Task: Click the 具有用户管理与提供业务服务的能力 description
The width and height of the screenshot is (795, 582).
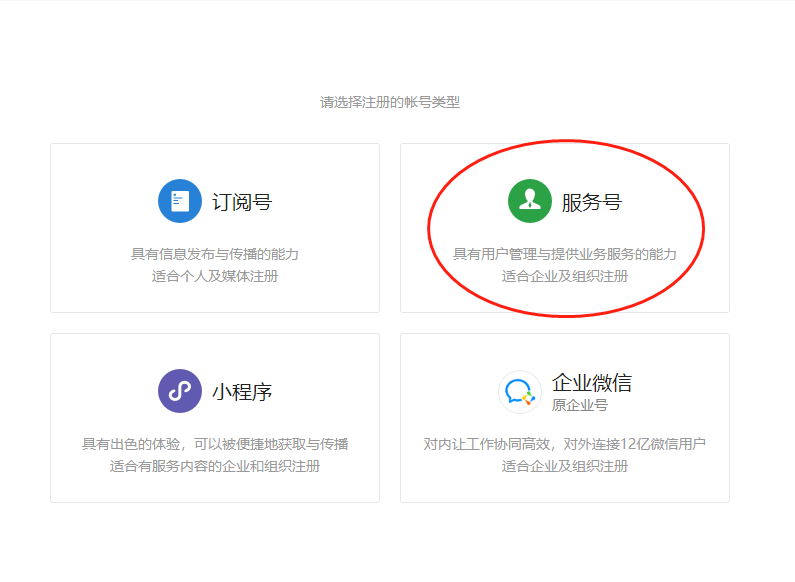Action: click(x=565, y=254)
